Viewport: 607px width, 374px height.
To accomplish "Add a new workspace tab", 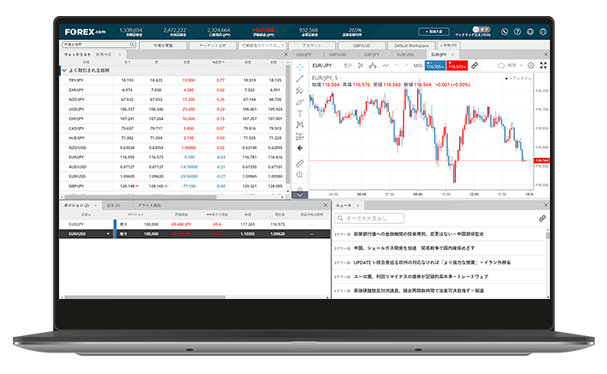I will coord(448,45).
